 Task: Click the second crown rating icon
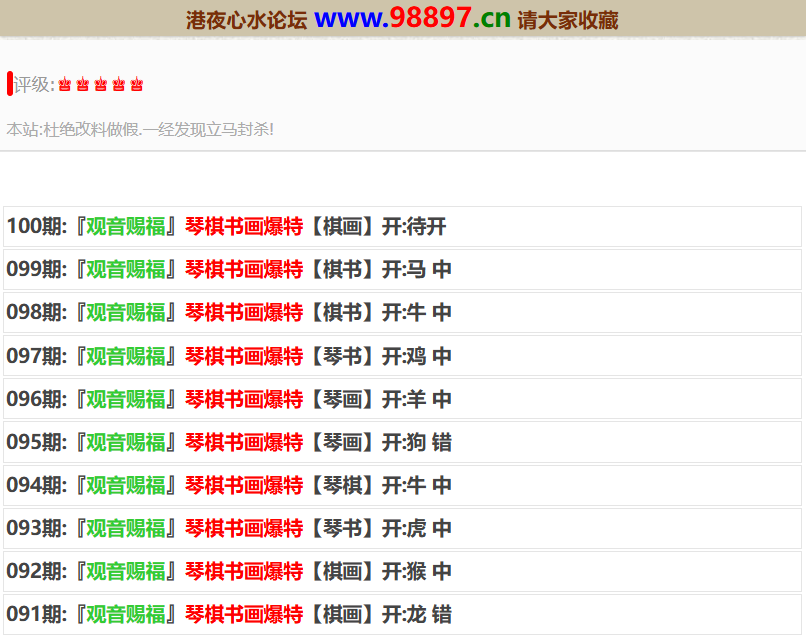82,85
